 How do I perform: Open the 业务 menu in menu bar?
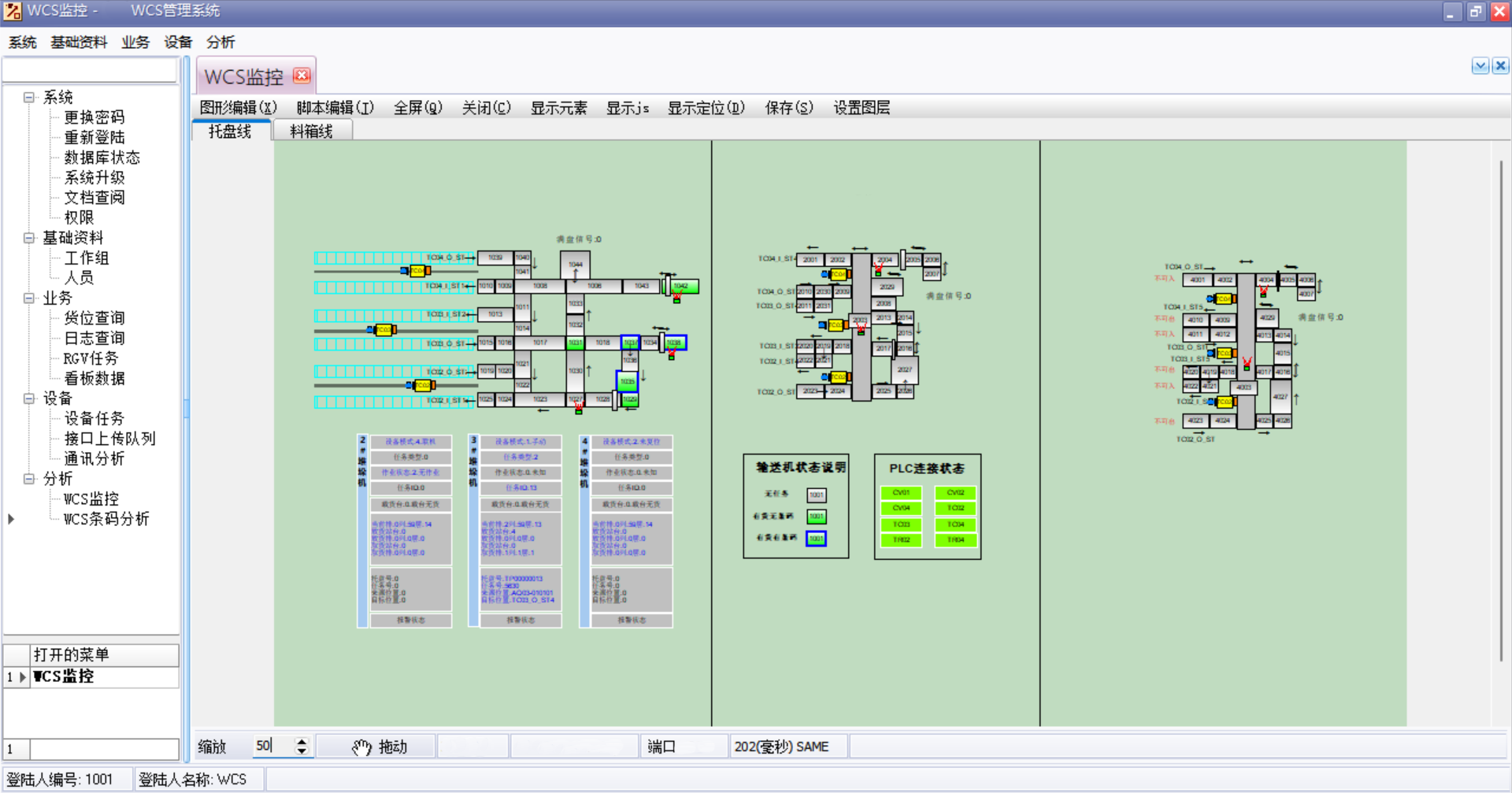coord(135,43)
